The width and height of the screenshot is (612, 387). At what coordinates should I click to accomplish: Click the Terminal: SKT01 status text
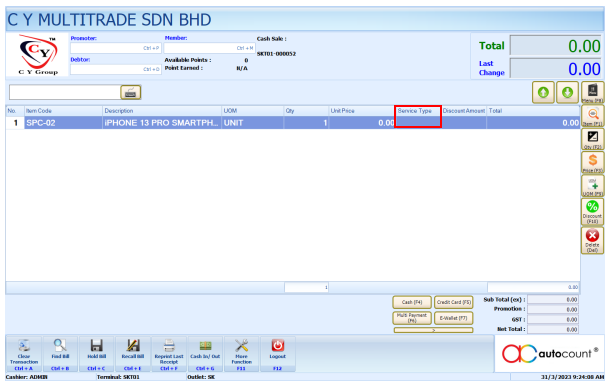point(118,377)
